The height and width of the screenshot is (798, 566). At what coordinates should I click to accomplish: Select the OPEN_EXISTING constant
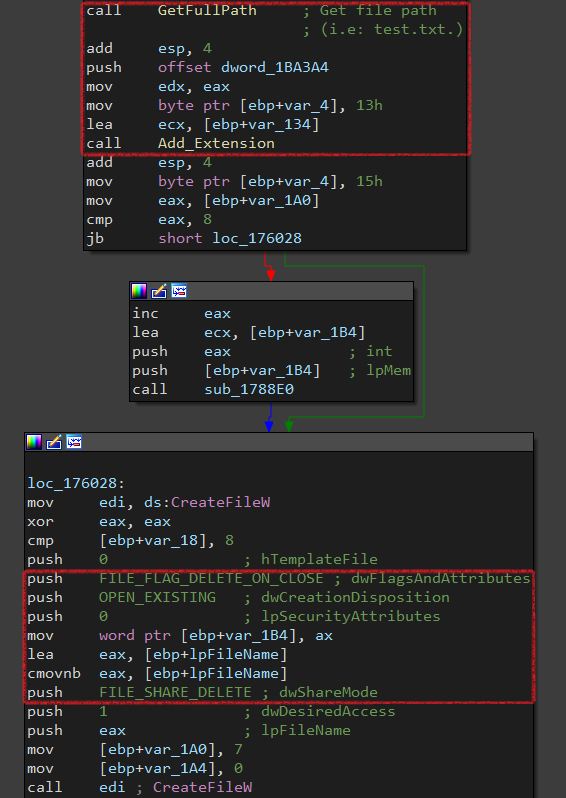tap(157, 597)
